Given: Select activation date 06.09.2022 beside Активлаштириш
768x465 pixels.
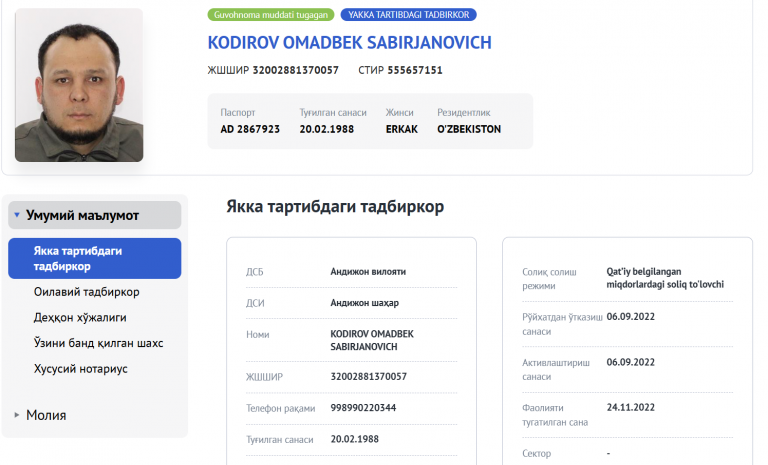Looking at the screenshot, I should tap(630, 362).
